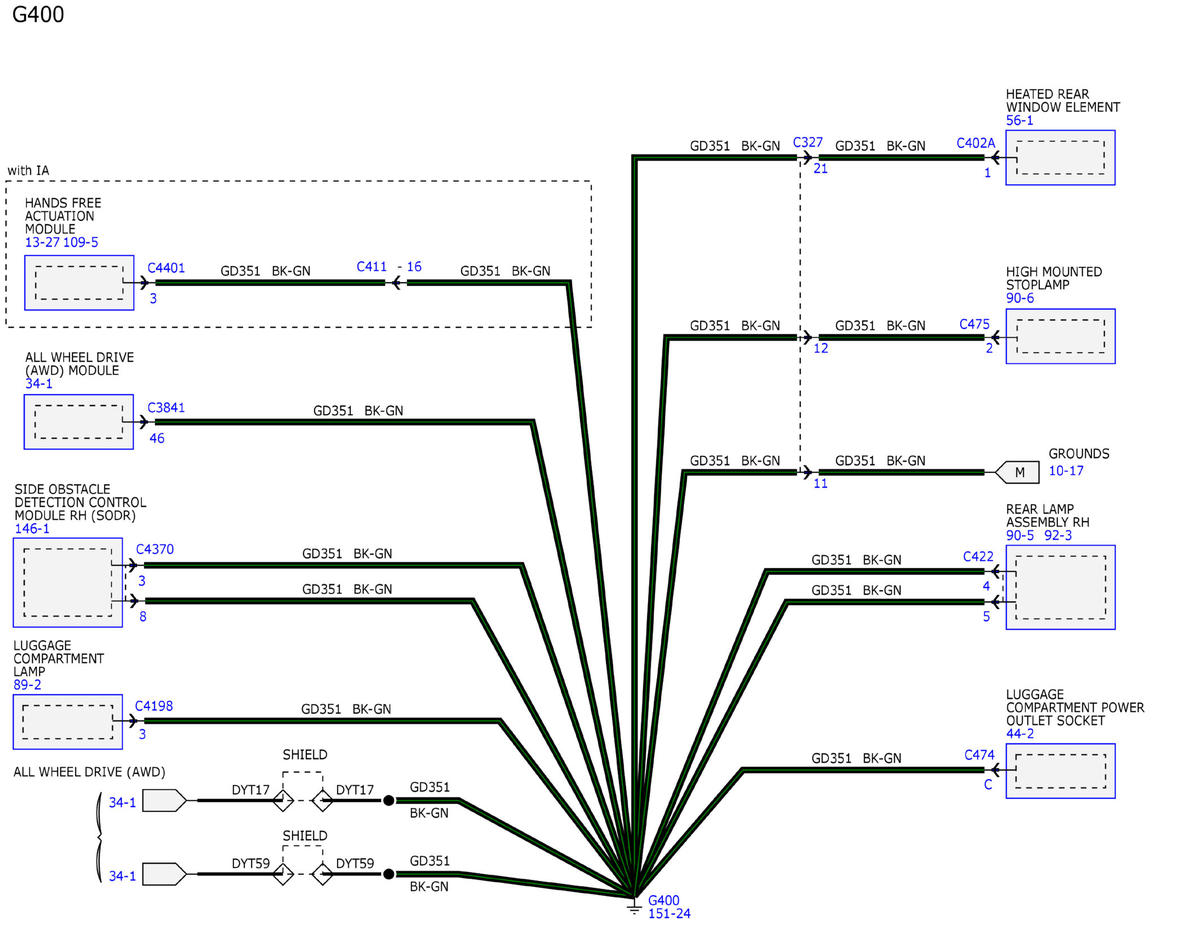Click the off-page arrow feeding wire DYT17

(x=164, y=800)
